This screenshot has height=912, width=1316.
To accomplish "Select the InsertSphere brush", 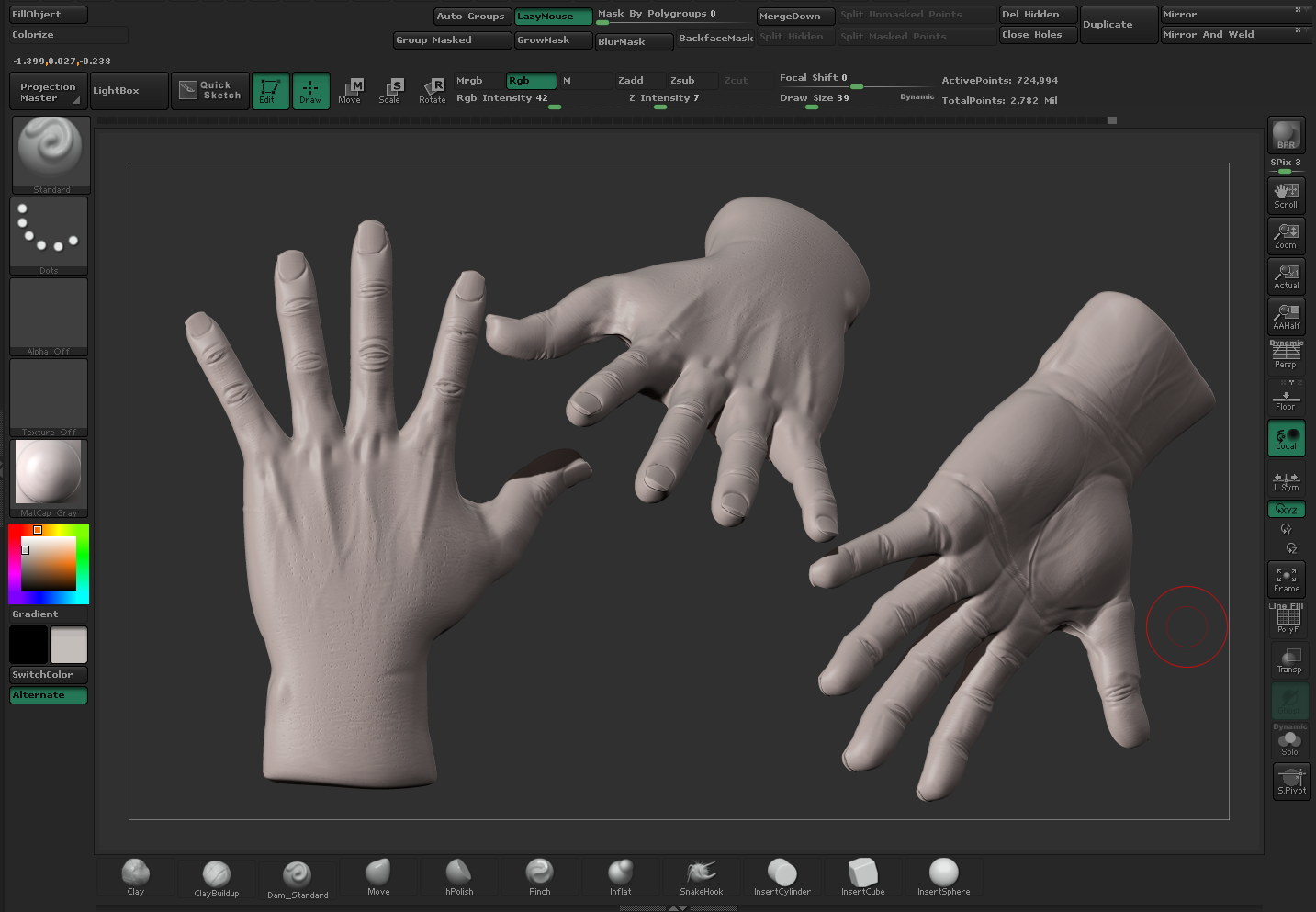I will click(x=943, y=876).
